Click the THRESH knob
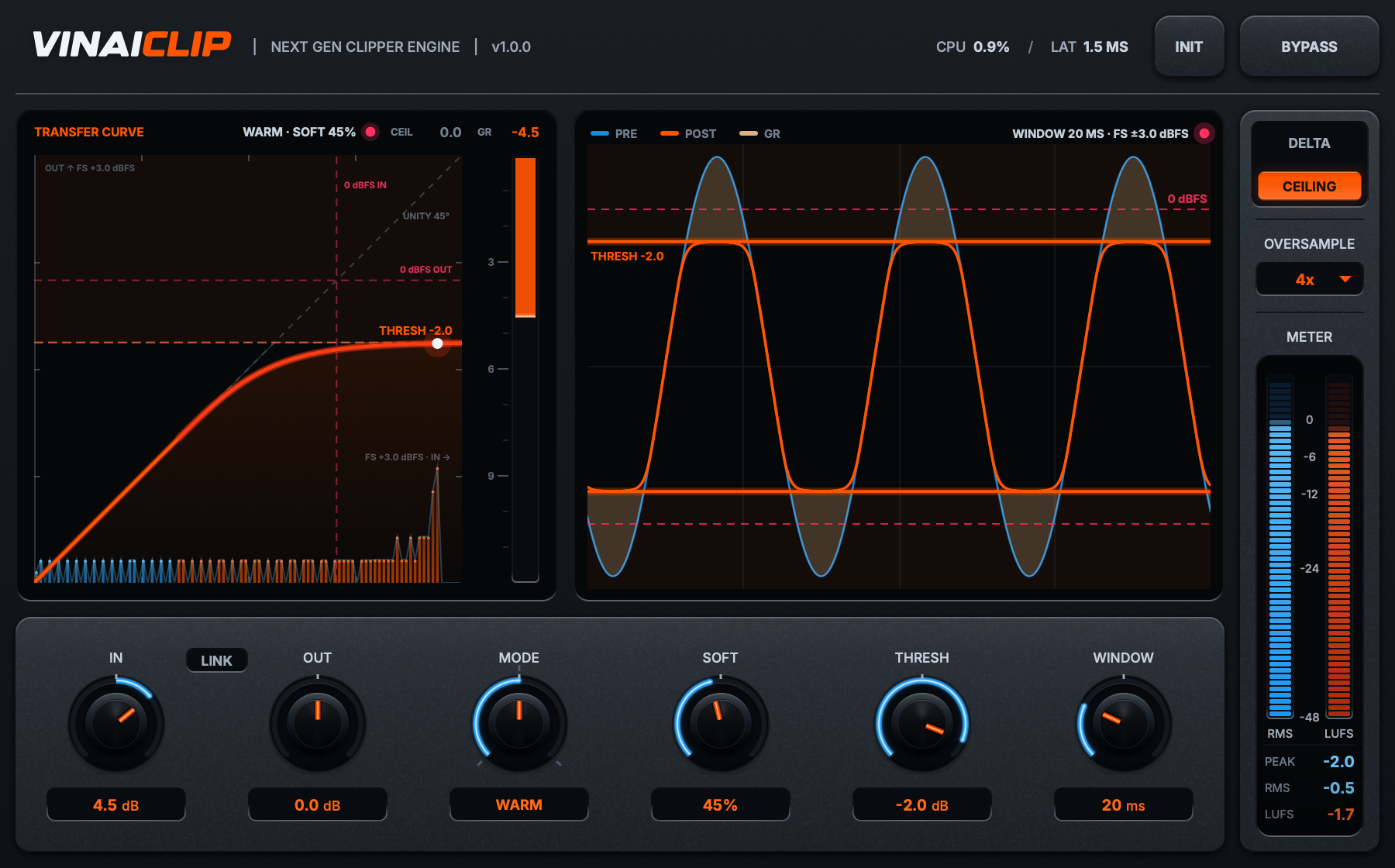 [922, 723]
